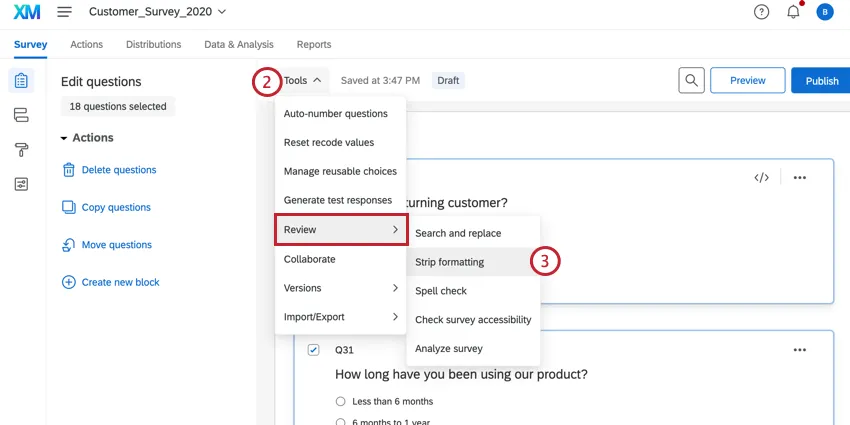Viewport: 850px width, 425px height.
Task: Open the Help question mark icon
Action: tap(762, 12)
